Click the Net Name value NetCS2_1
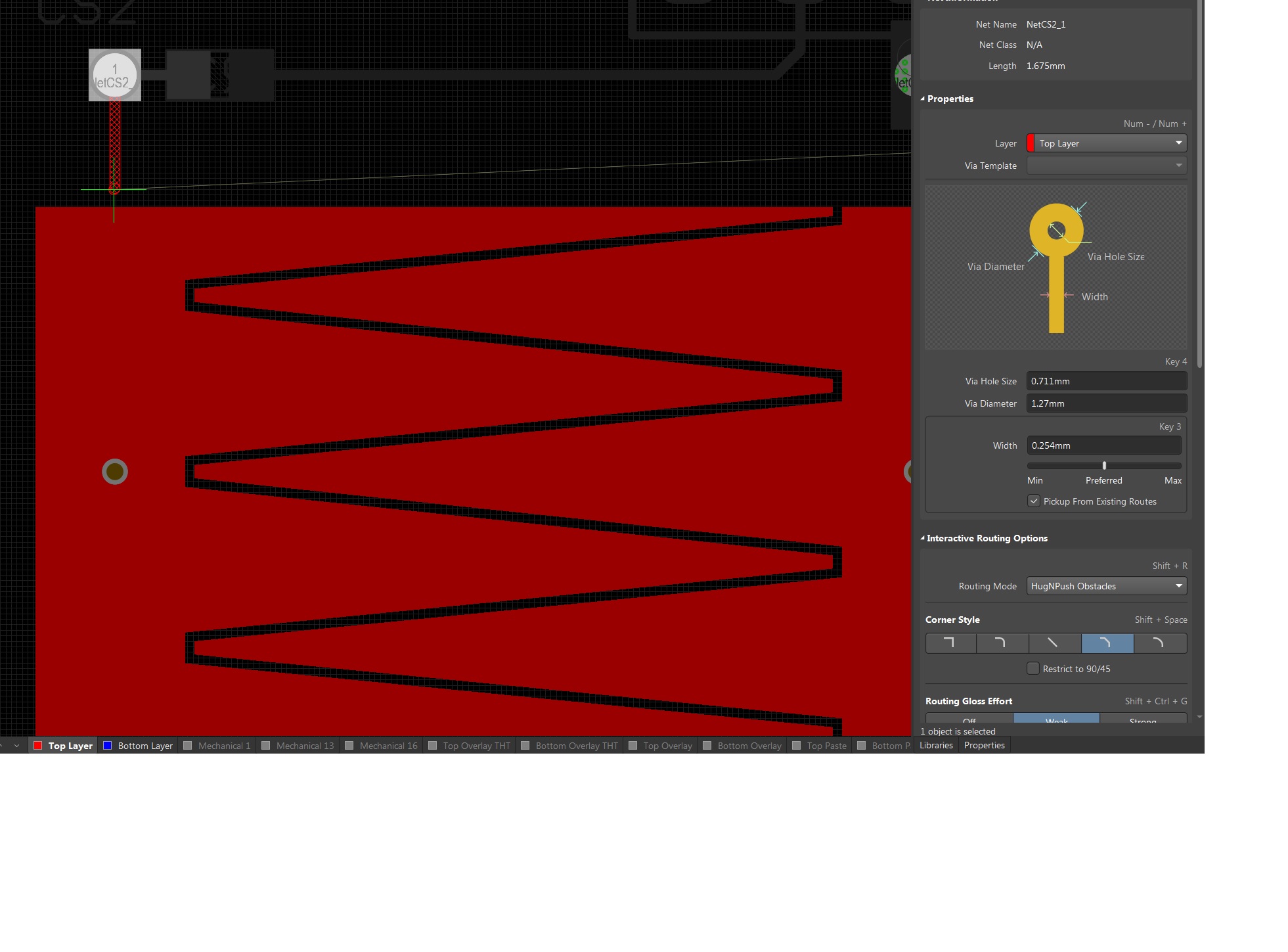The image size is (1288, 952). pos(1046,24)
